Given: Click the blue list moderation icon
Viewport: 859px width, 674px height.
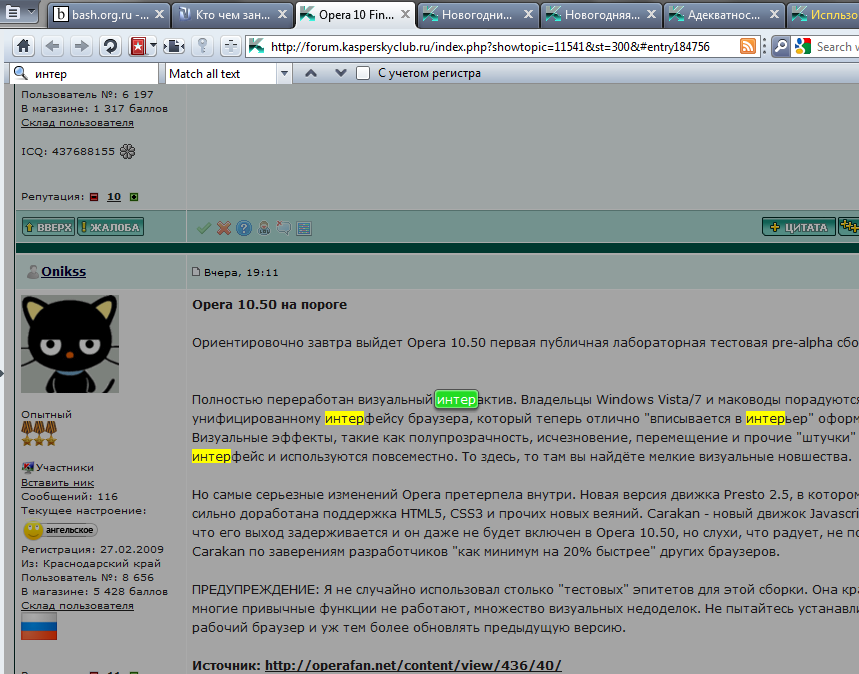Looking at the screenshot, I should [304, 229].
